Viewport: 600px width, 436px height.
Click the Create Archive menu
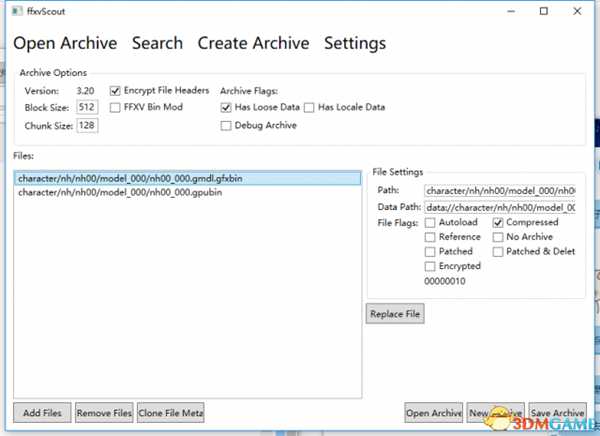pyautogui.click(x=253, y=43)
